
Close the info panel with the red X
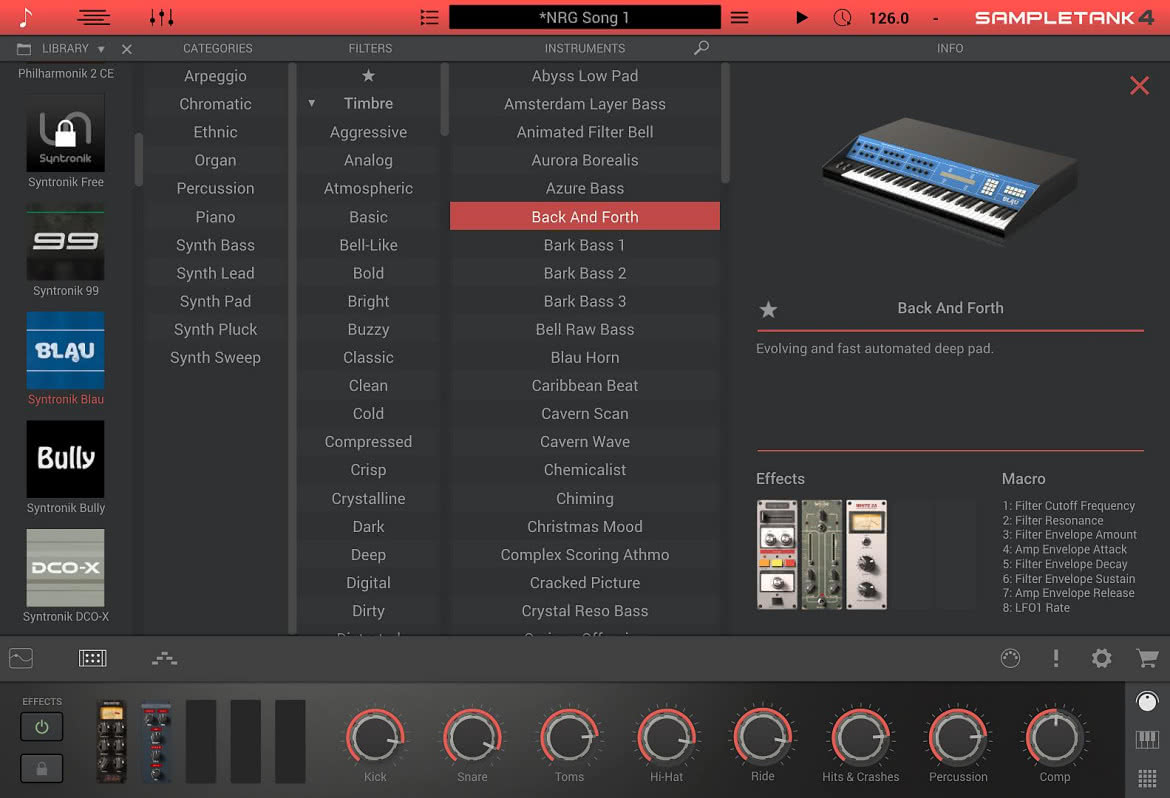[x=1139, y=85]
